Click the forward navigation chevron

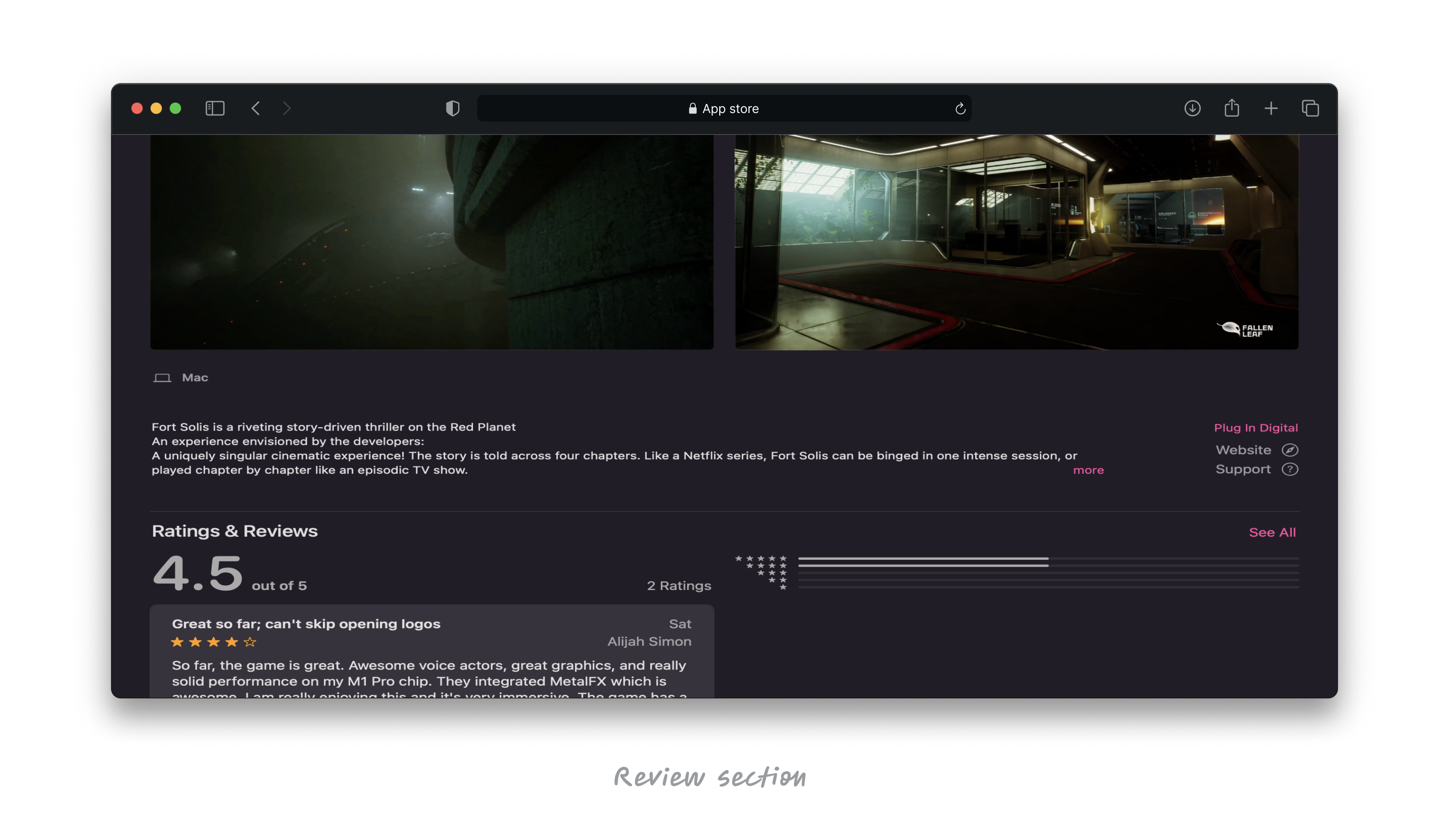click(287, 109)
